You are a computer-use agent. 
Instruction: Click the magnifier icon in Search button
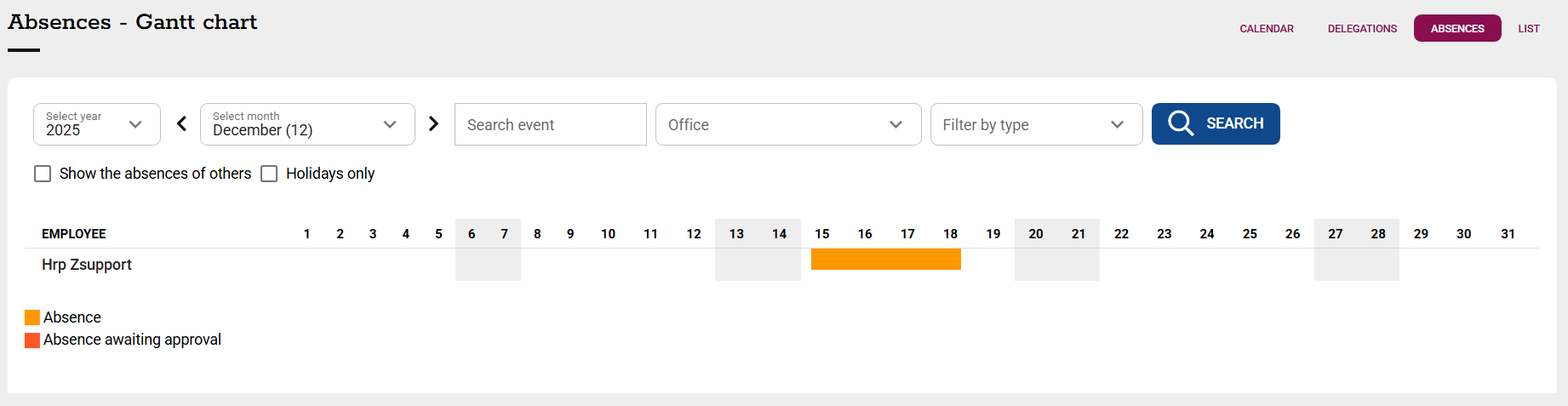[x=1180, y=123]
